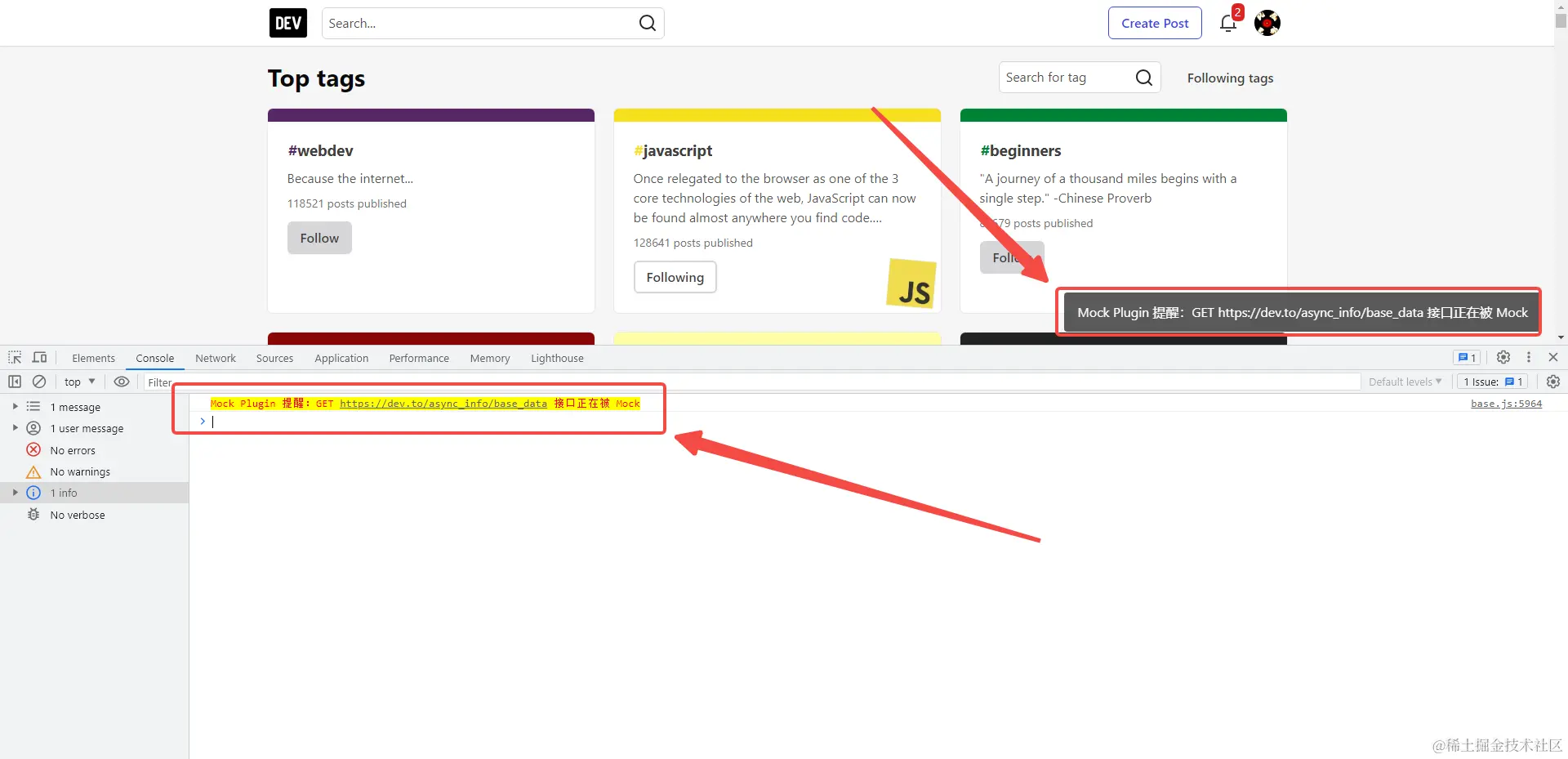1568x759 pixels.
Task: Toggle the device toolbar icon
Action: [x=39, y=358]
